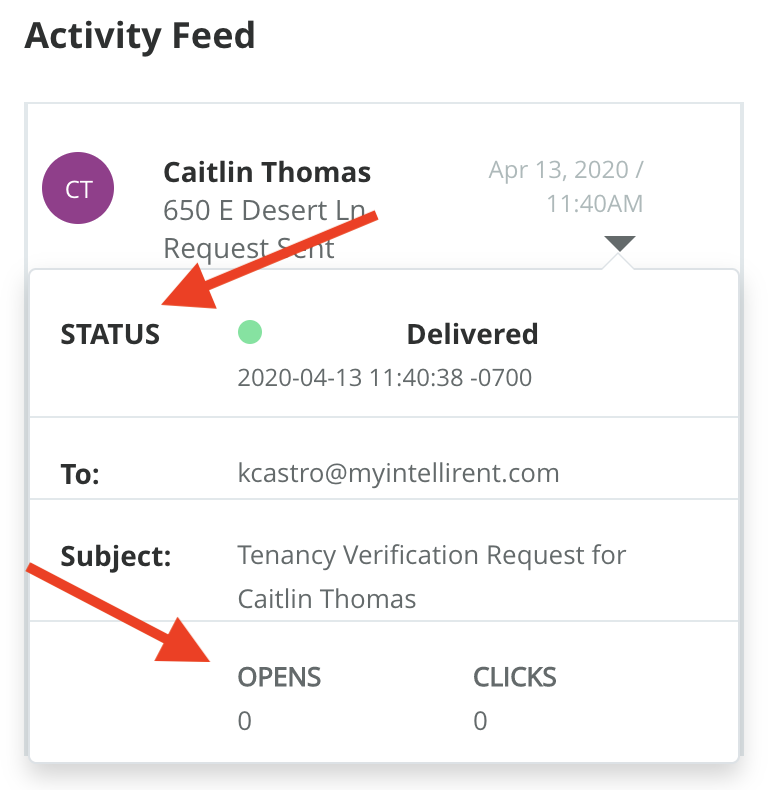The width and height of the screenshot is (770, 790).
Task: Collapse the details using the gray triangle arrow
Action: click(619, 243)
